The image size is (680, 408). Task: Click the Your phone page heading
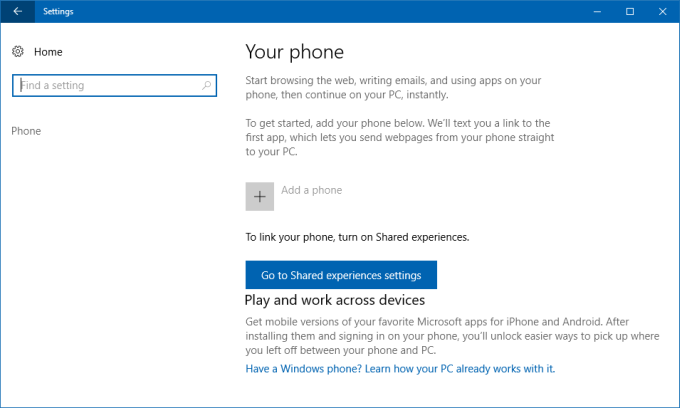[x=294, y=52]
